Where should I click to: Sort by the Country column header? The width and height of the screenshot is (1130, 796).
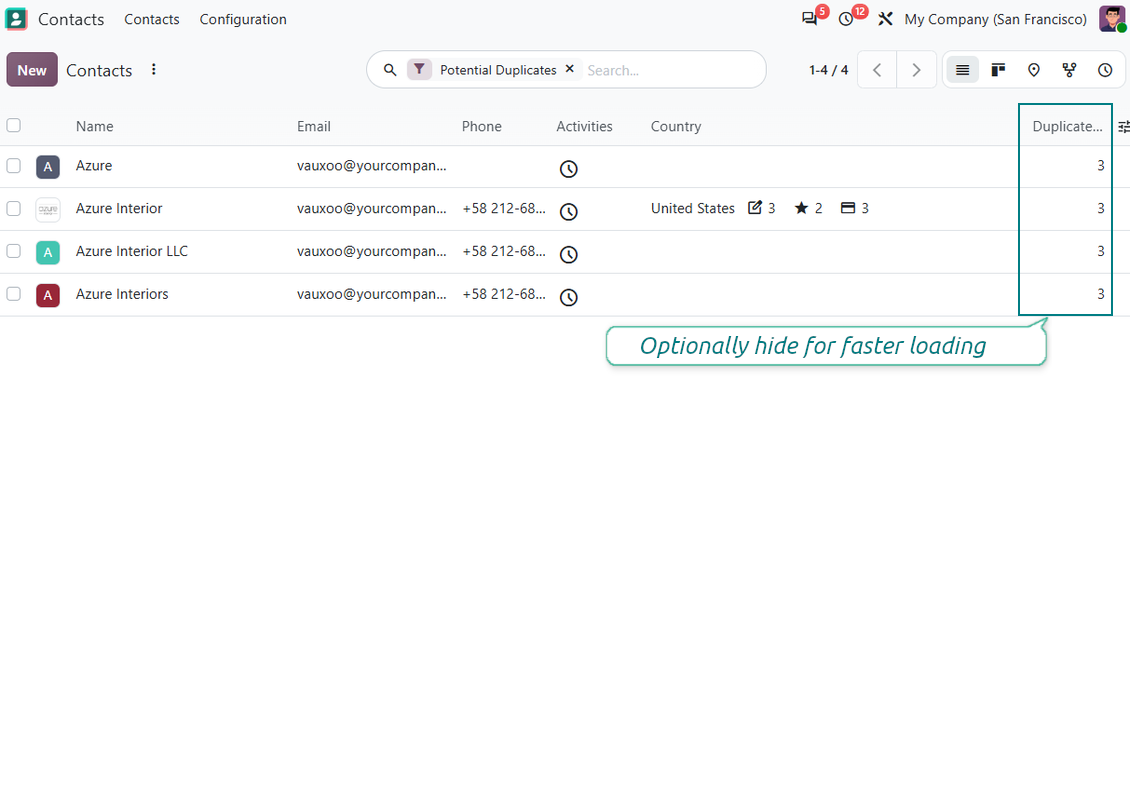click(x=675, y=126)
